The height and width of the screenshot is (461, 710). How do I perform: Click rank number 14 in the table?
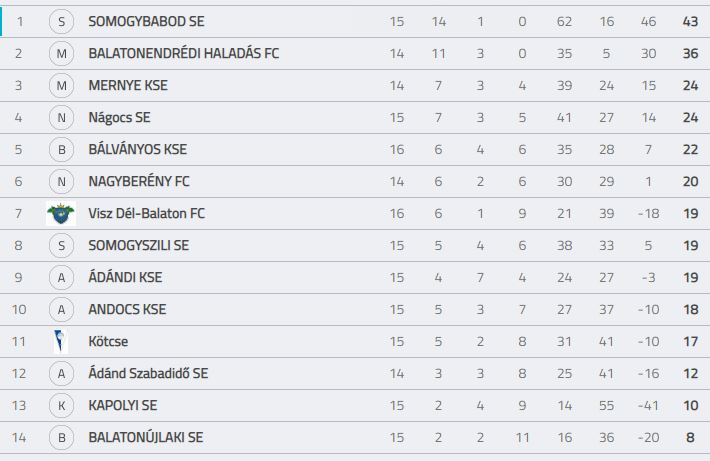click(19, 437)
